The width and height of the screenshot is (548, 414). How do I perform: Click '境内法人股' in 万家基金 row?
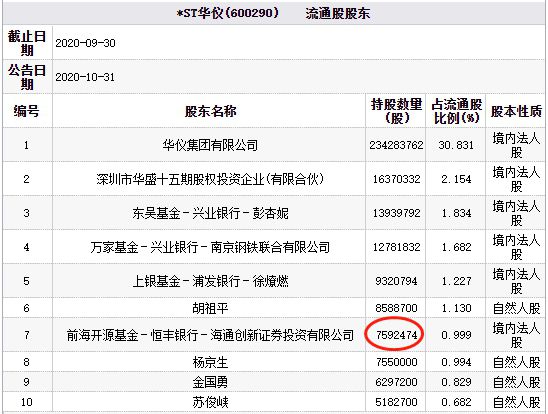pos(516,247)
